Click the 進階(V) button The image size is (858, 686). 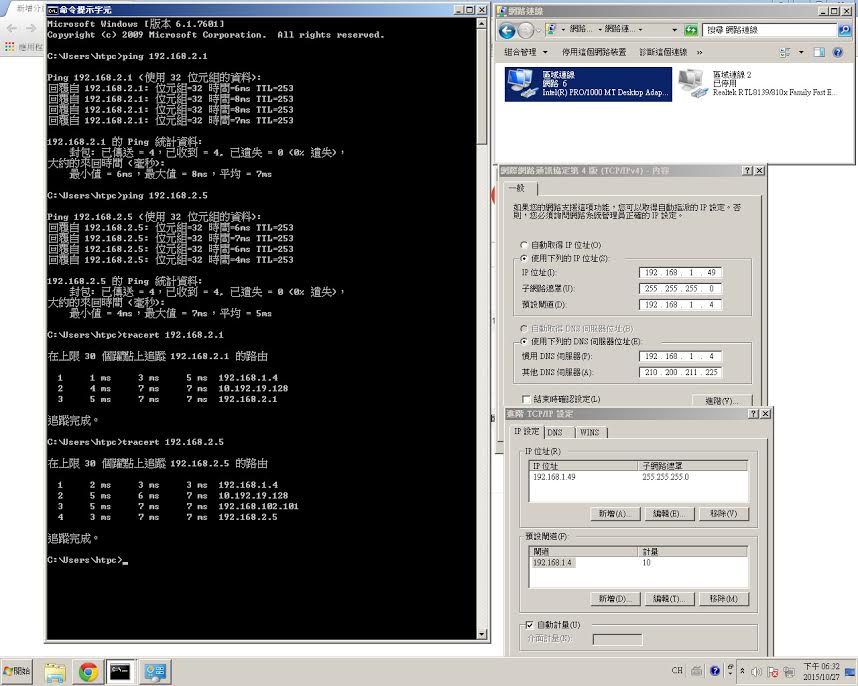722,400
